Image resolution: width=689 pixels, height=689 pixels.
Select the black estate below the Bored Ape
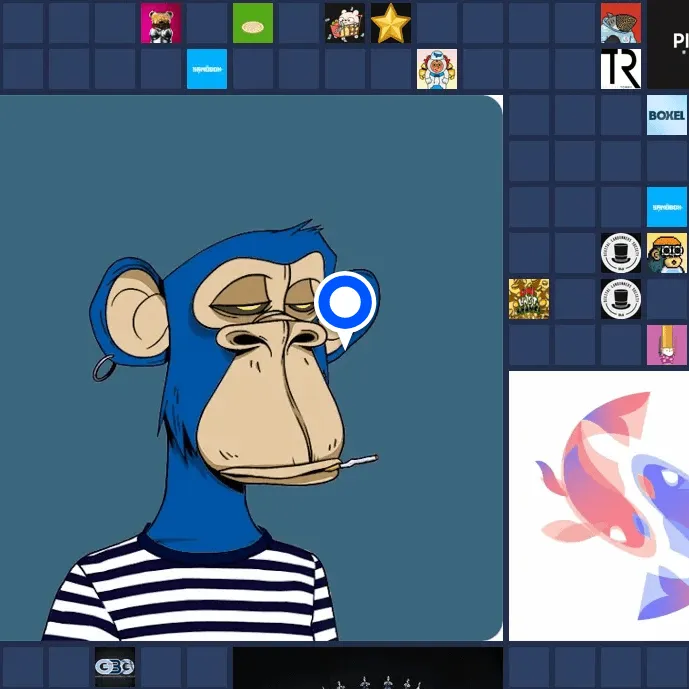(x=368, y=668)
